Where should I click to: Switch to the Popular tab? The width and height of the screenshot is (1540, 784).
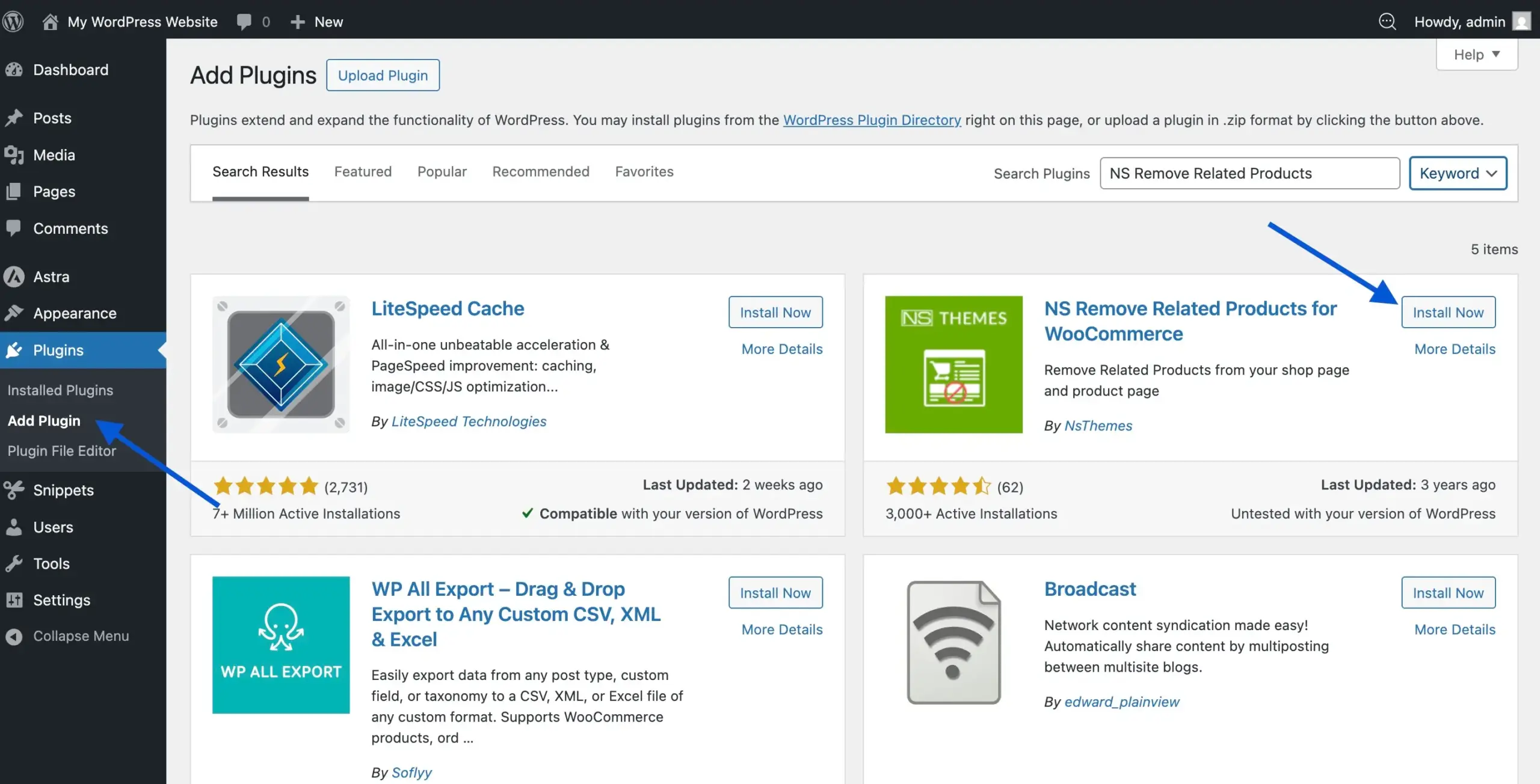(442, 172)
